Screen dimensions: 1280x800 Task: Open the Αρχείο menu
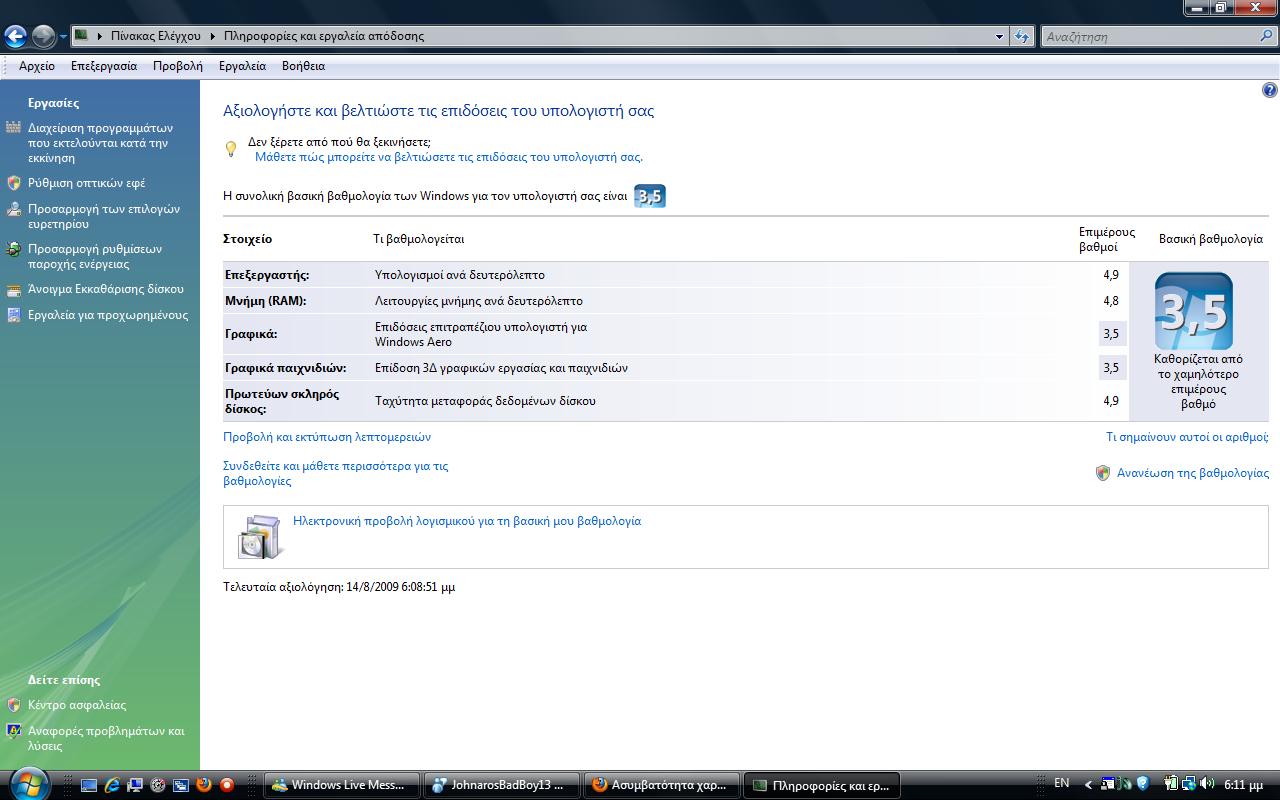tap(37, 66)
